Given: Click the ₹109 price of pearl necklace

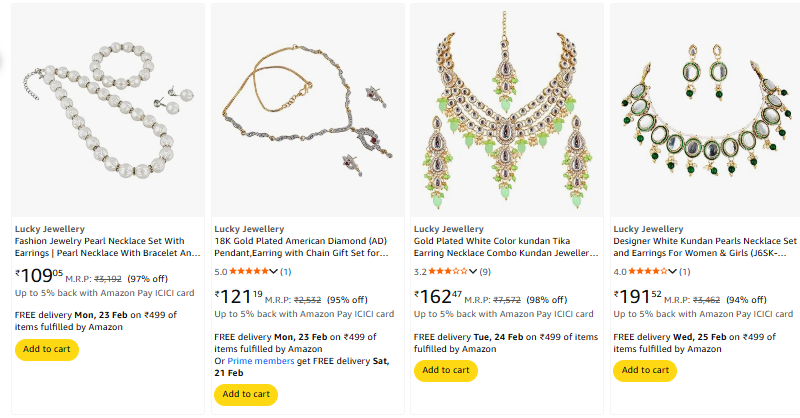Looking at the screenshot, I should pyautogui.click(x=40, y=275).
